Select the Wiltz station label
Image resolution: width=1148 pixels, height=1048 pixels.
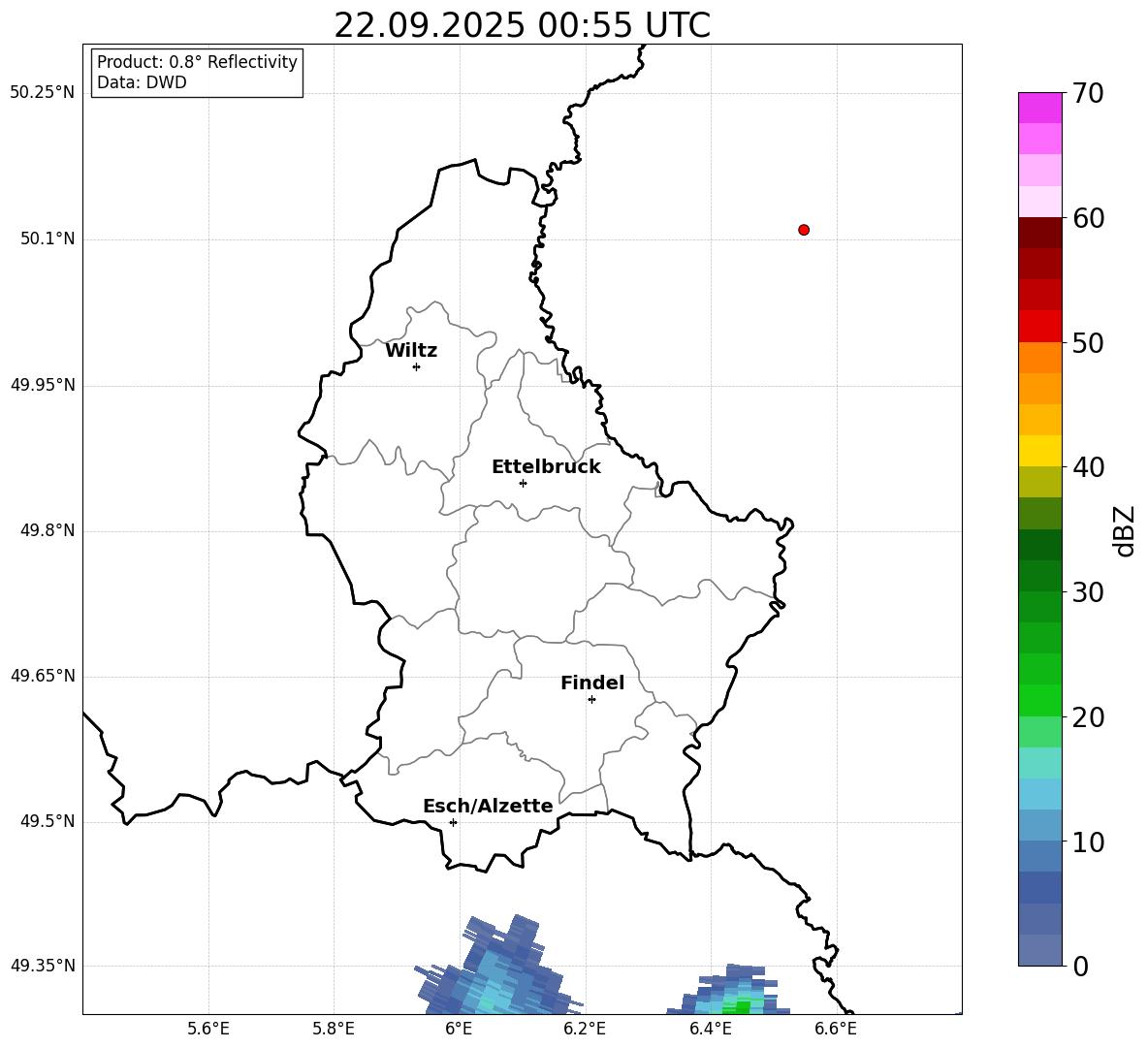pyautogui.click(x=411, y=351)
